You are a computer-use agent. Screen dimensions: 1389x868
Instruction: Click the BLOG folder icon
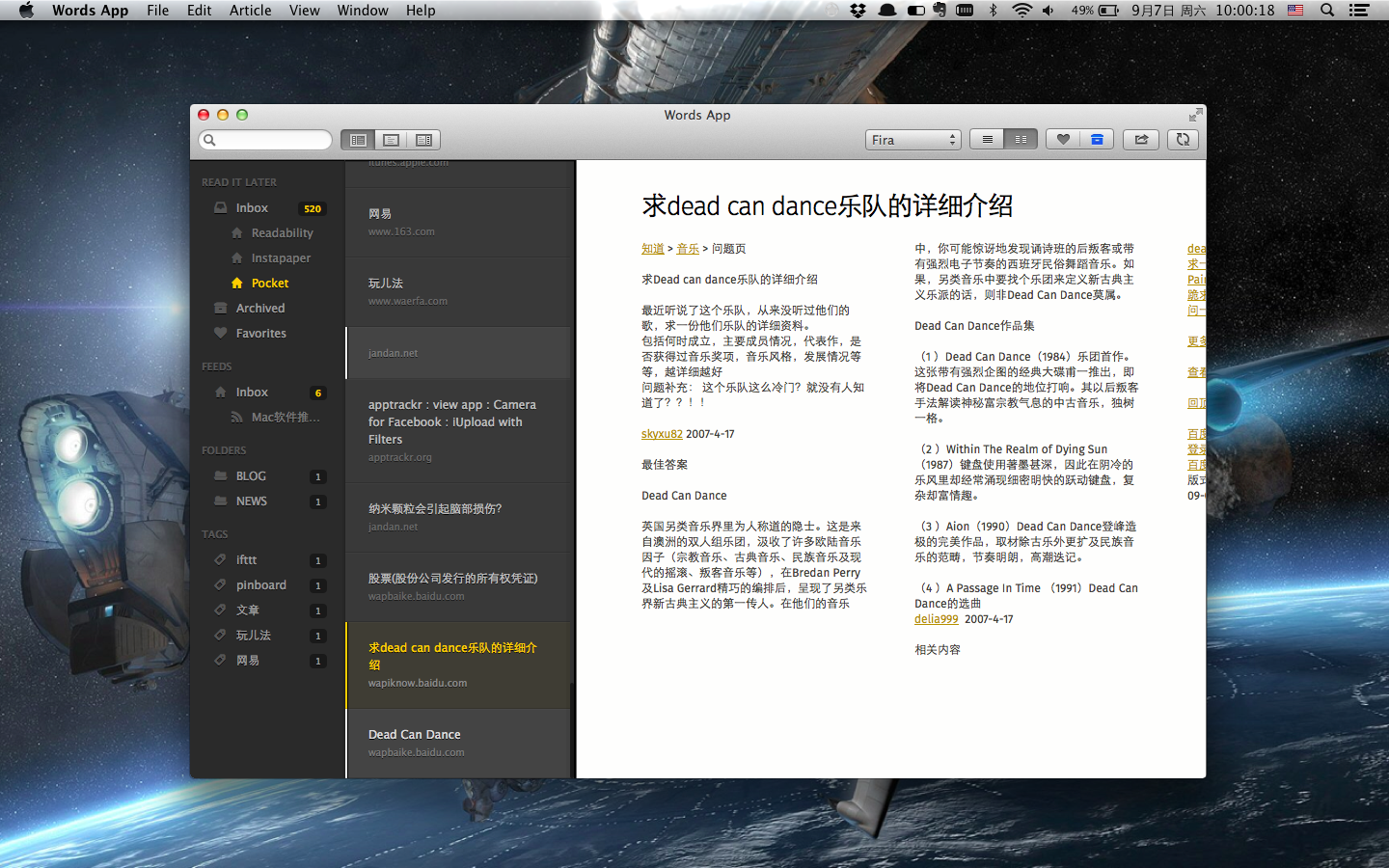(221, 476)
